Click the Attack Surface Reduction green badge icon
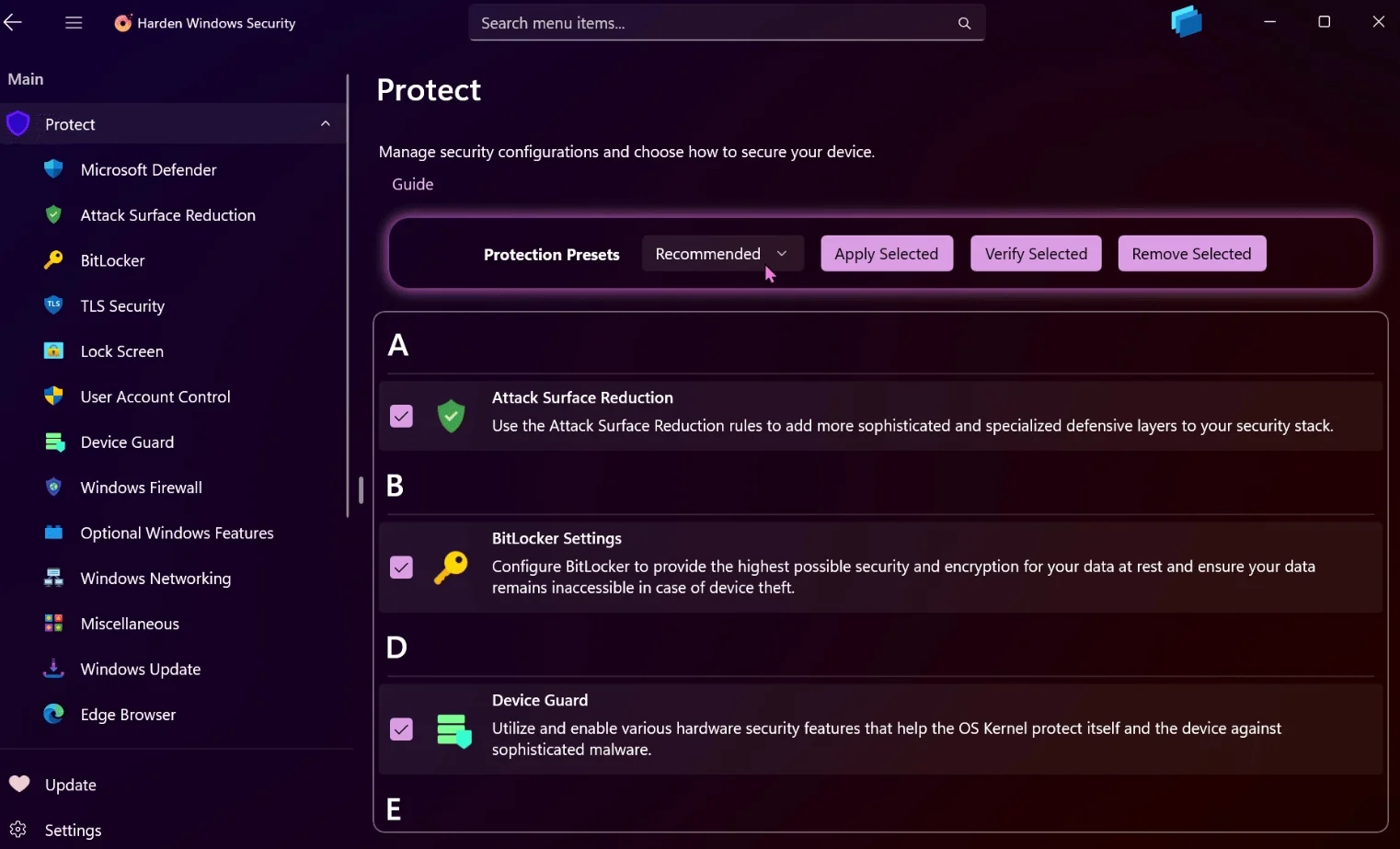 pyautogui.click(x=451, y=416)
